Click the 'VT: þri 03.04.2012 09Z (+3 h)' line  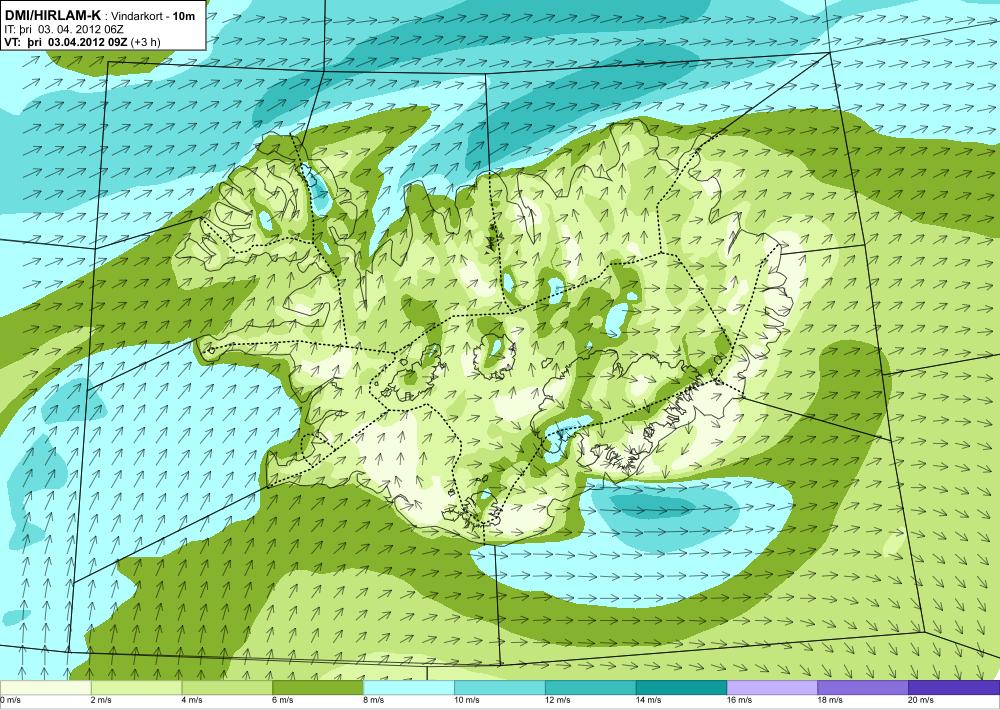(x=82, y=42)
